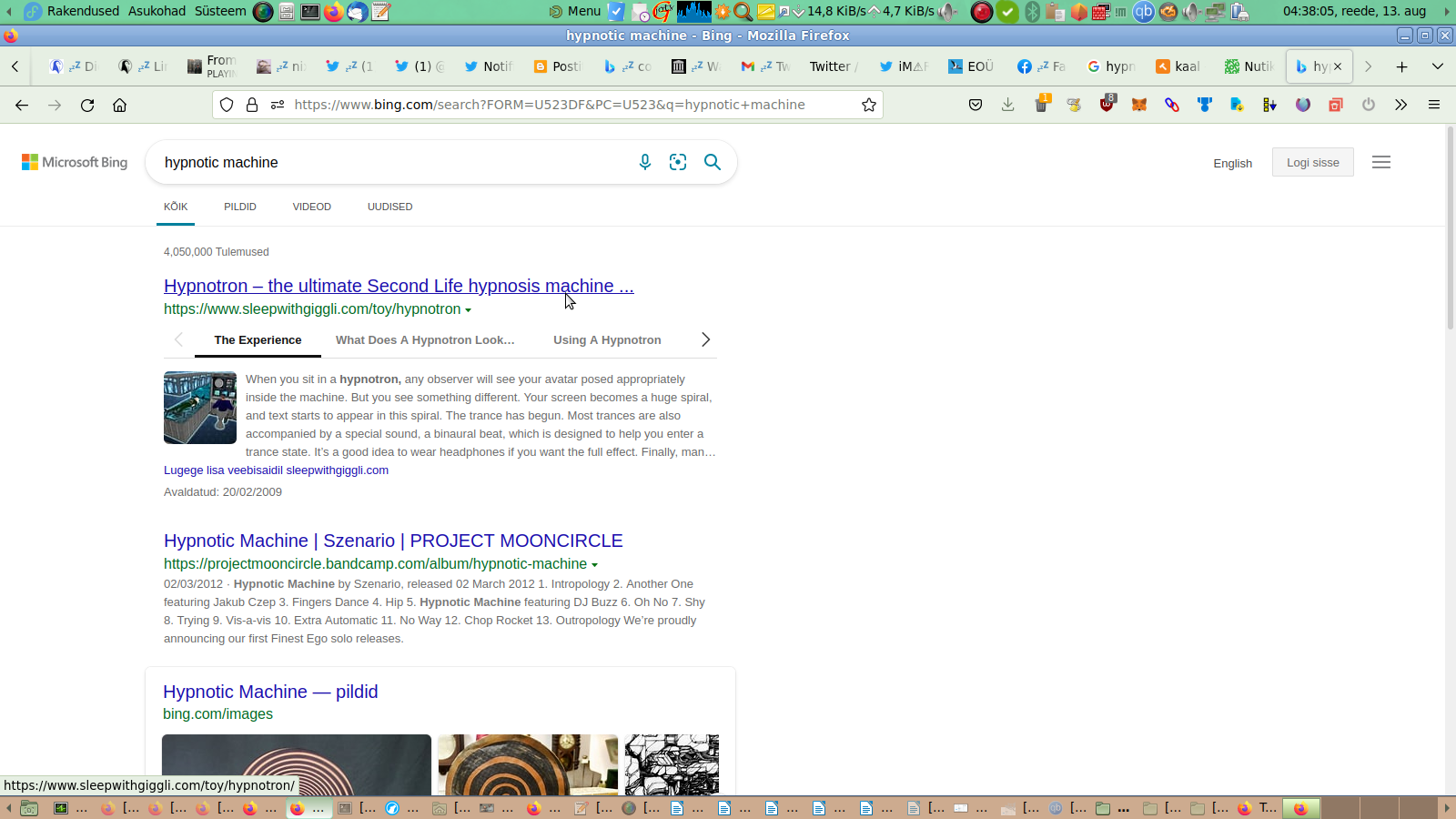Open the terminal launcher in top panel
This screenshot has height=819, width=1456.
coord(310,11)
